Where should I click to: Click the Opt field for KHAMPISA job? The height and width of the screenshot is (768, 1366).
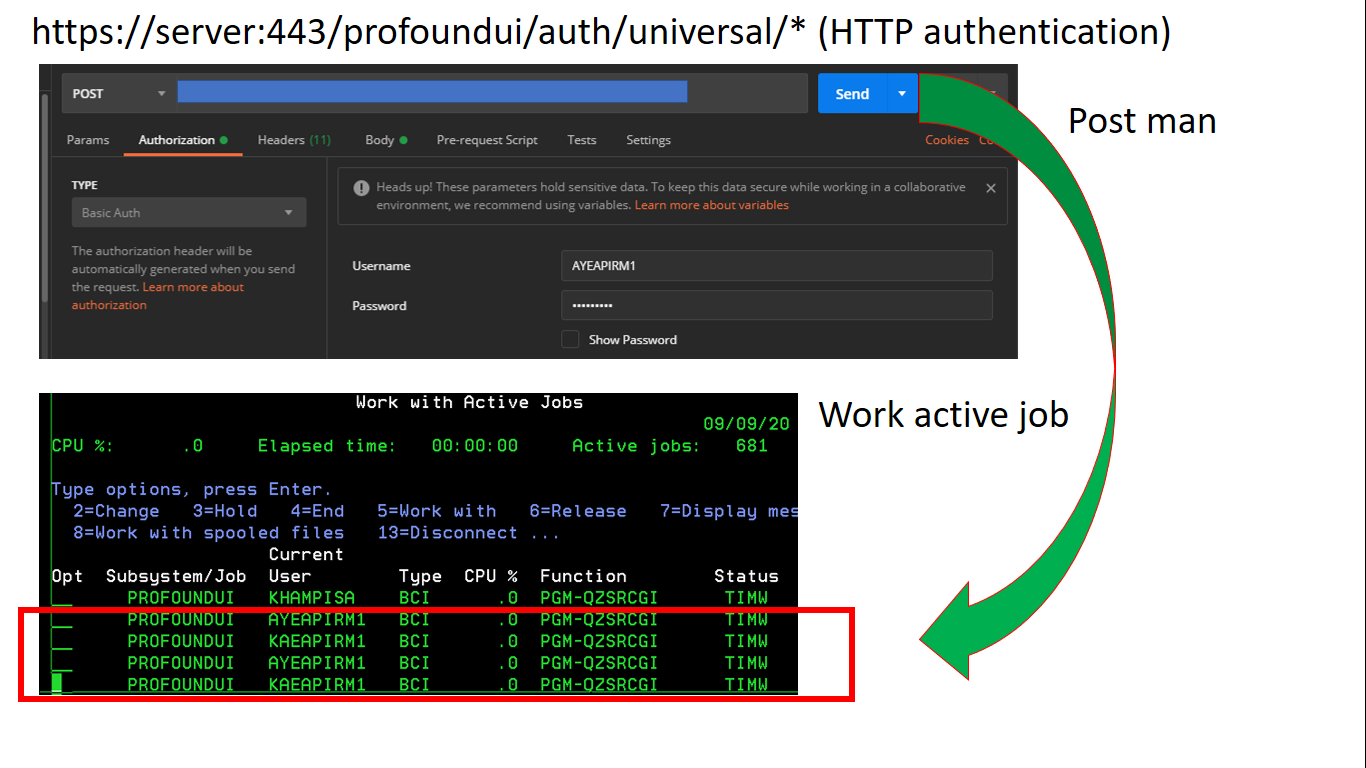62,600
